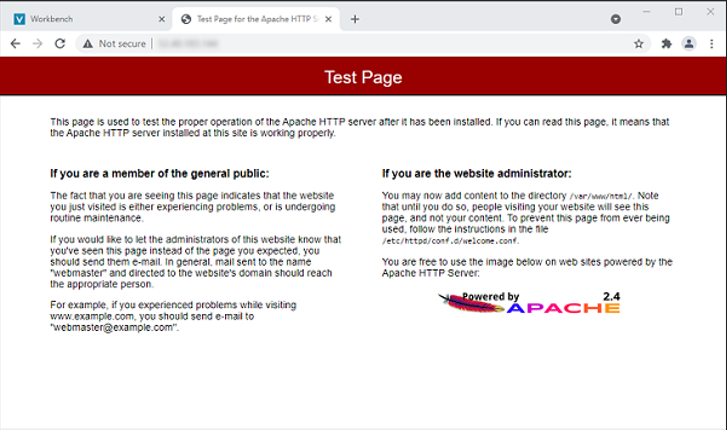Viewport: 727px width, 430px height.
Task: Click the tab search dropdown circle icon
Action: click(x=616, y=19)
